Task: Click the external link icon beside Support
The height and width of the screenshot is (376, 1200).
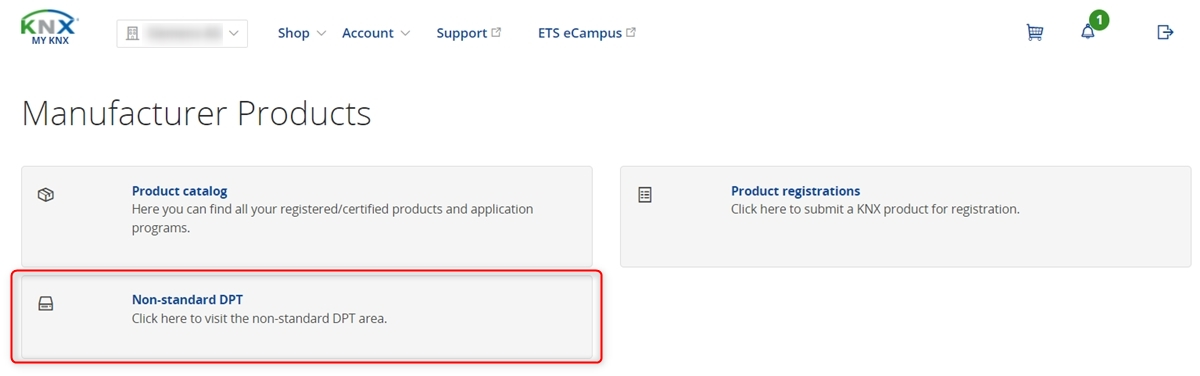Action: 497,32
